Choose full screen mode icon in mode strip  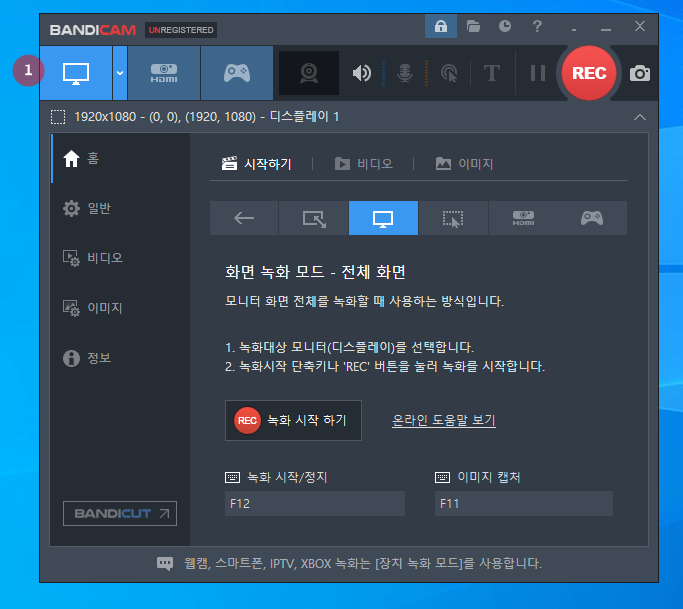click(383, 218)
